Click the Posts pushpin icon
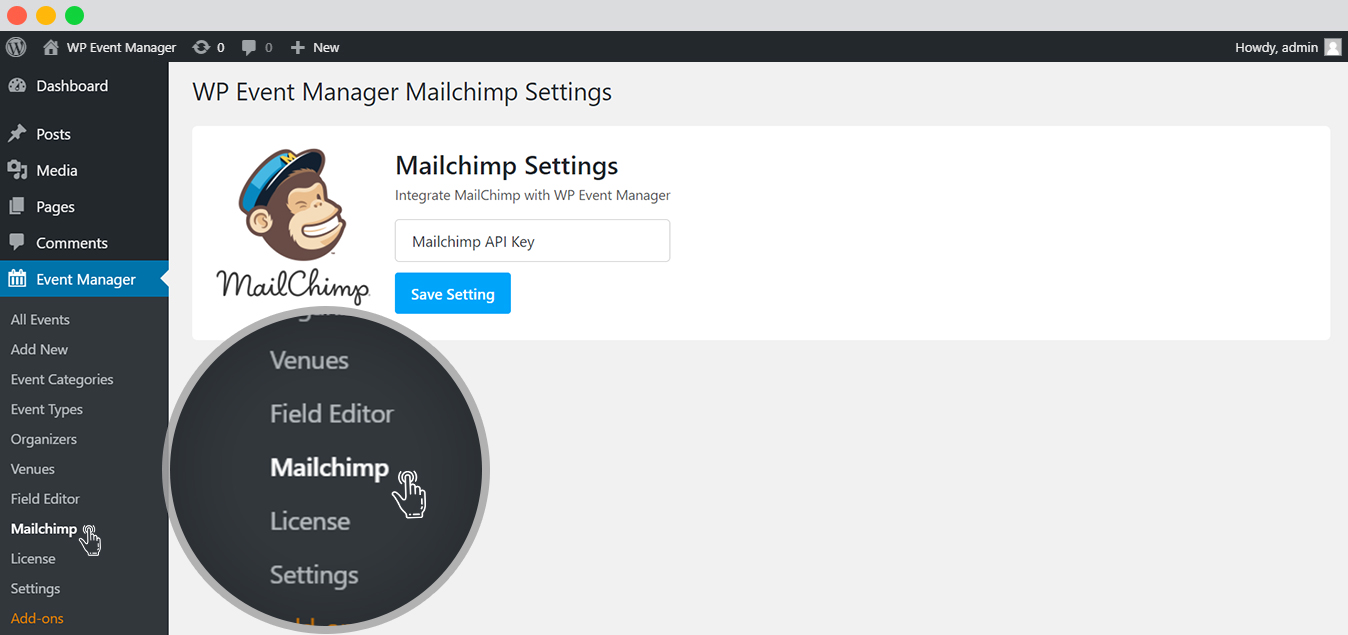 click(17, 134)
